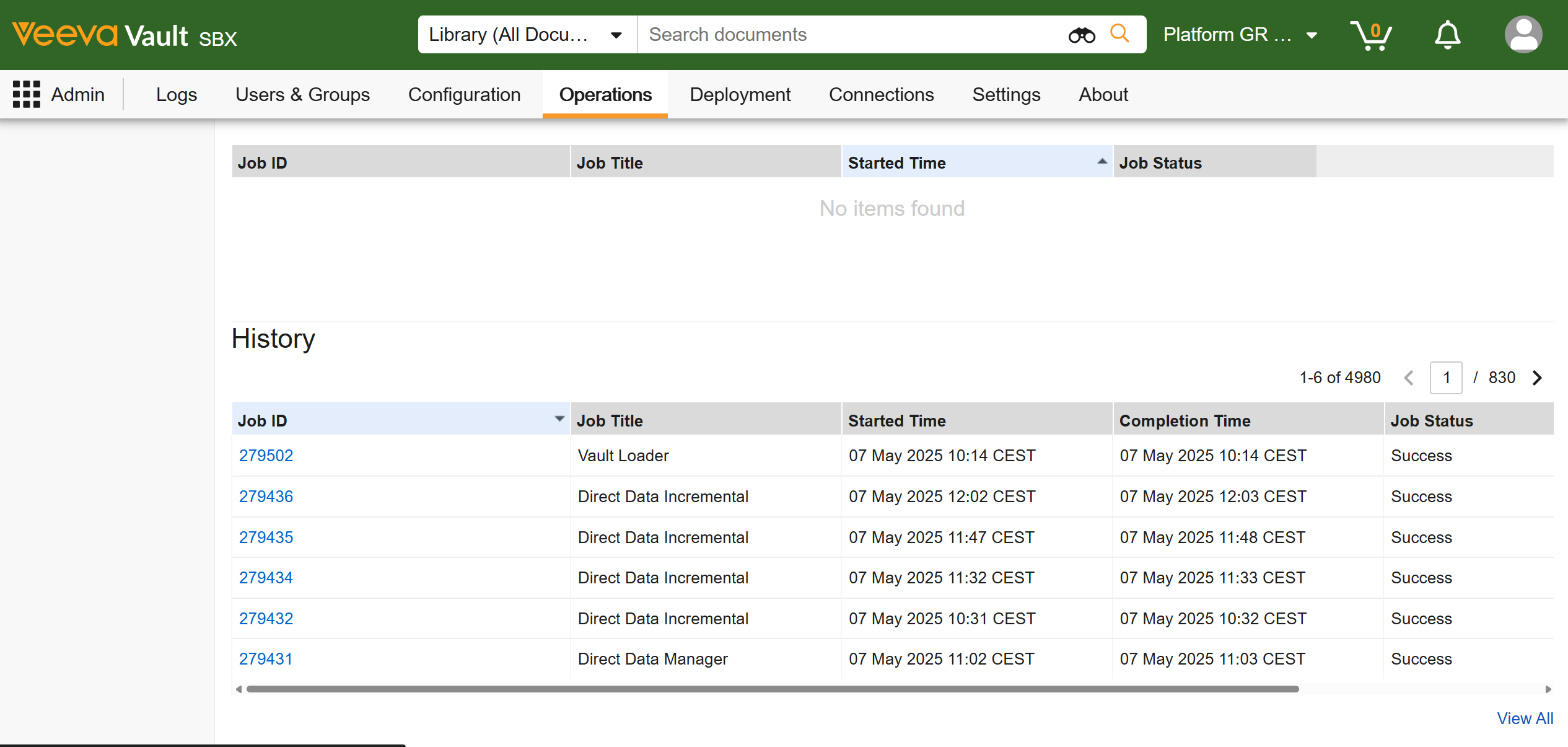Open job 279431 Direct Data Manager link
The image size is (1568, 747).
[266, 659]
